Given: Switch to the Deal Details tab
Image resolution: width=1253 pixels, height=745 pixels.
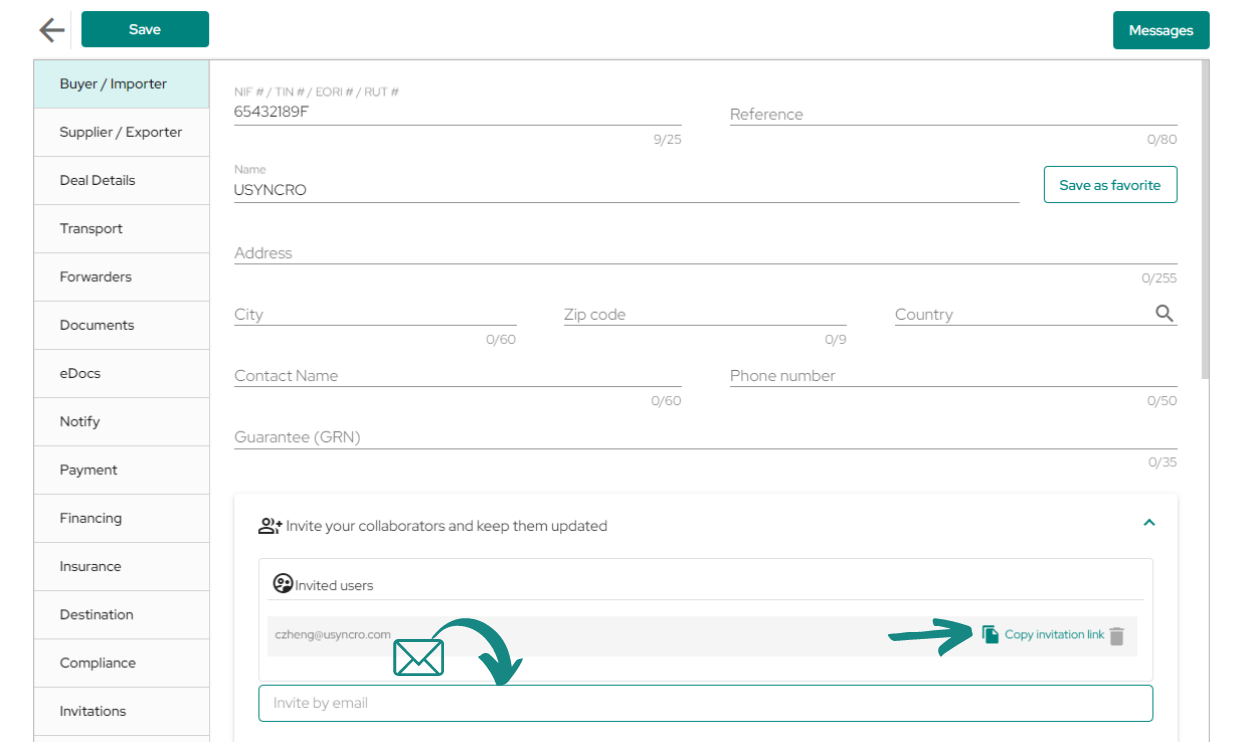Looking at the screenshot, I should point(121,180).
